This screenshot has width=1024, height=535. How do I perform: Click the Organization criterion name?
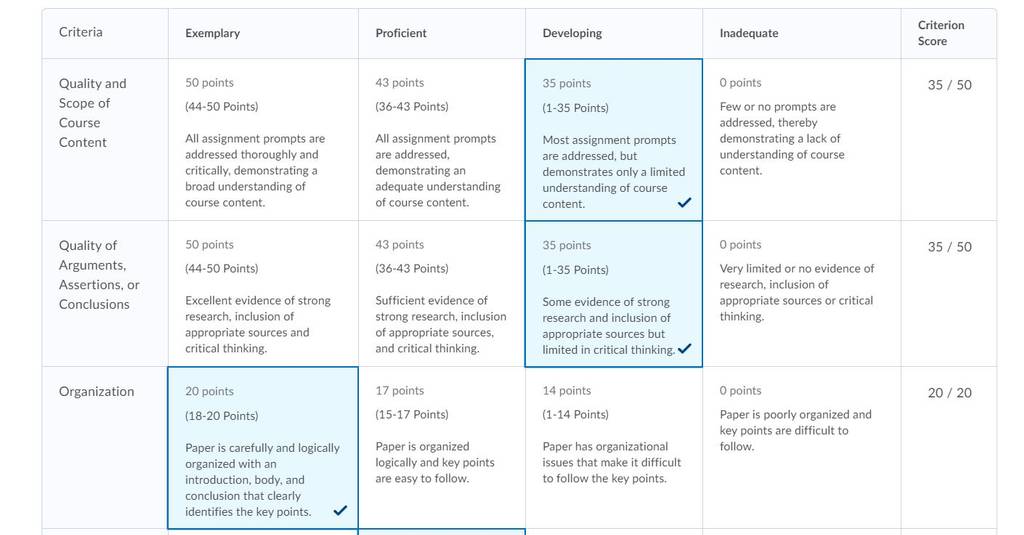click(x=96, y=391)
